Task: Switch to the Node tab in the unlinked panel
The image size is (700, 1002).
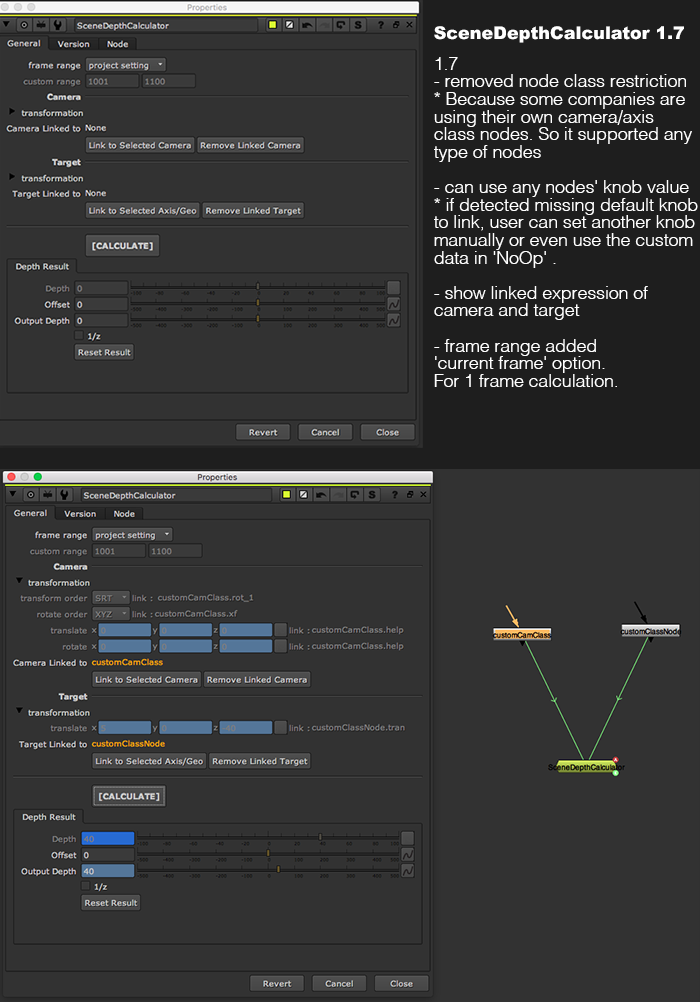Action: (x=118, y=44)
